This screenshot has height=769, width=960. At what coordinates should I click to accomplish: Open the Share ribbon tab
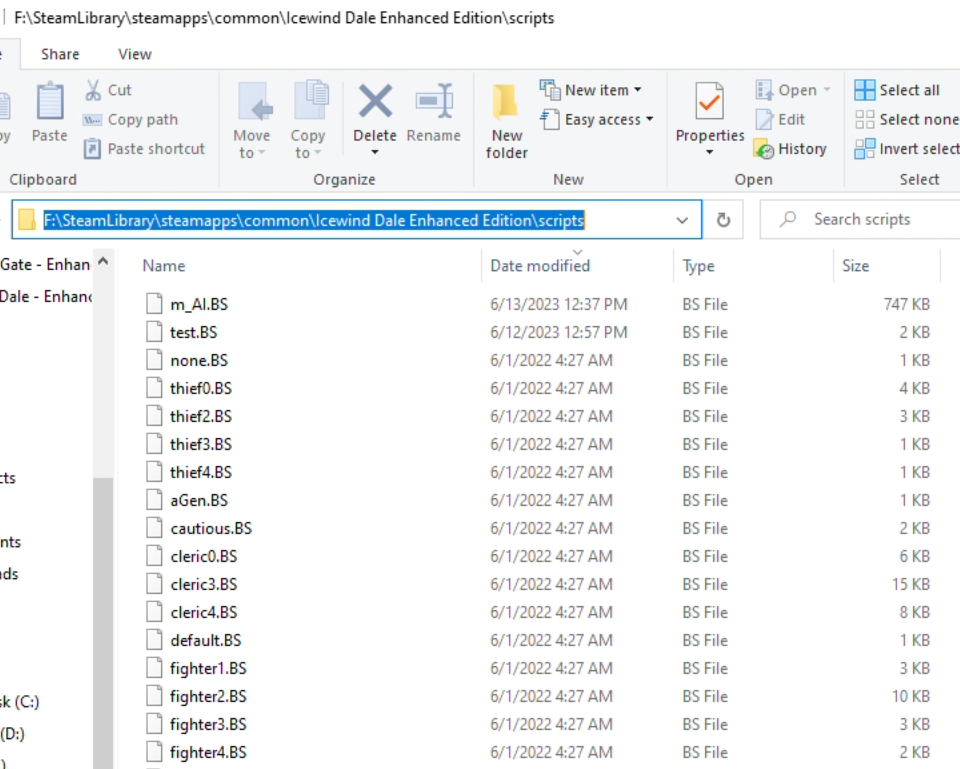(x=60, y=54)
